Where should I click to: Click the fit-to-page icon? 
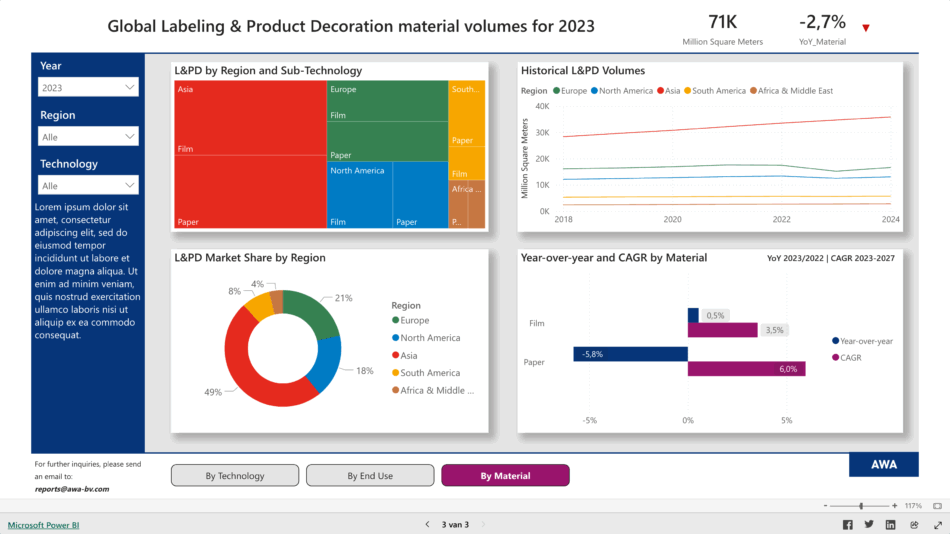937,506
